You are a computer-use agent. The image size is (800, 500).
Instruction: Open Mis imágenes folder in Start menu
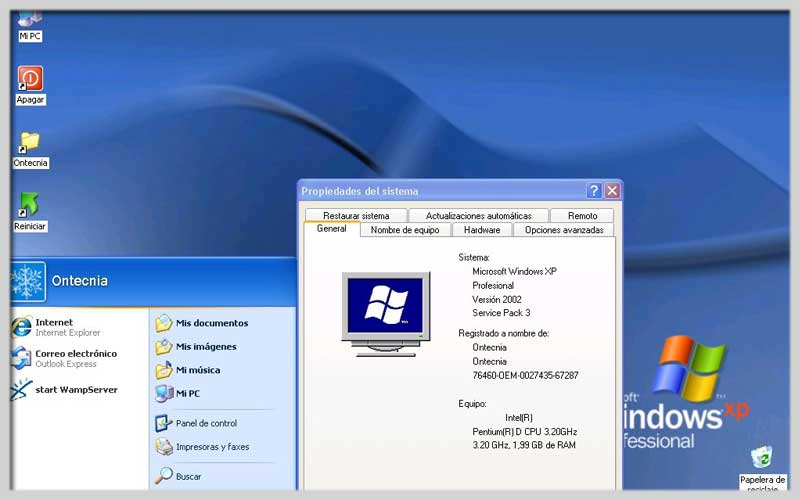[x=196, y=346]
